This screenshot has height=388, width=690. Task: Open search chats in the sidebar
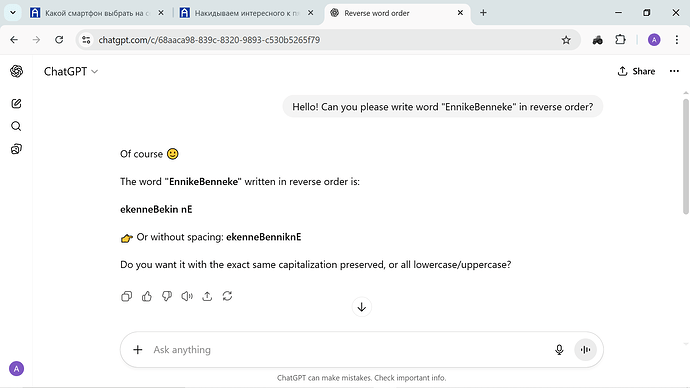[16, 127]
